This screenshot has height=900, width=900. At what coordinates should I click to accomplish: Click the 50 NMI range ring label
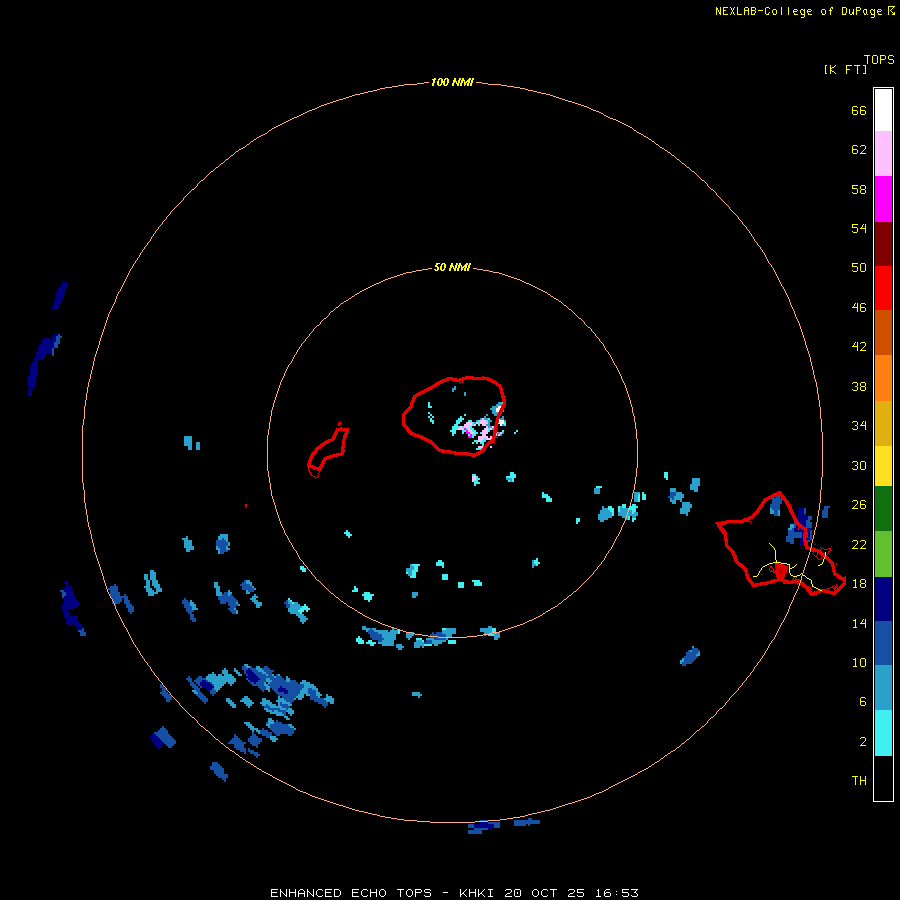click(x=452, y=267)
